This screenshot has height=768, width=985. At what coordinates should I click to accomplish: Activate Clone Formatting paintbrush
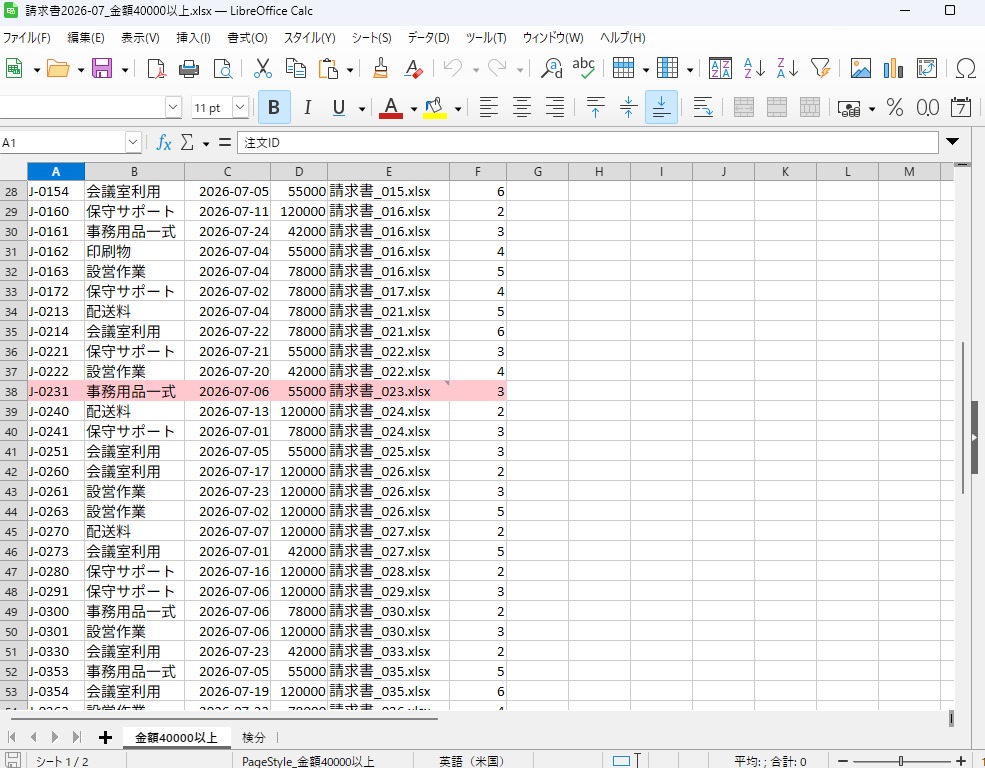point(380,68)
